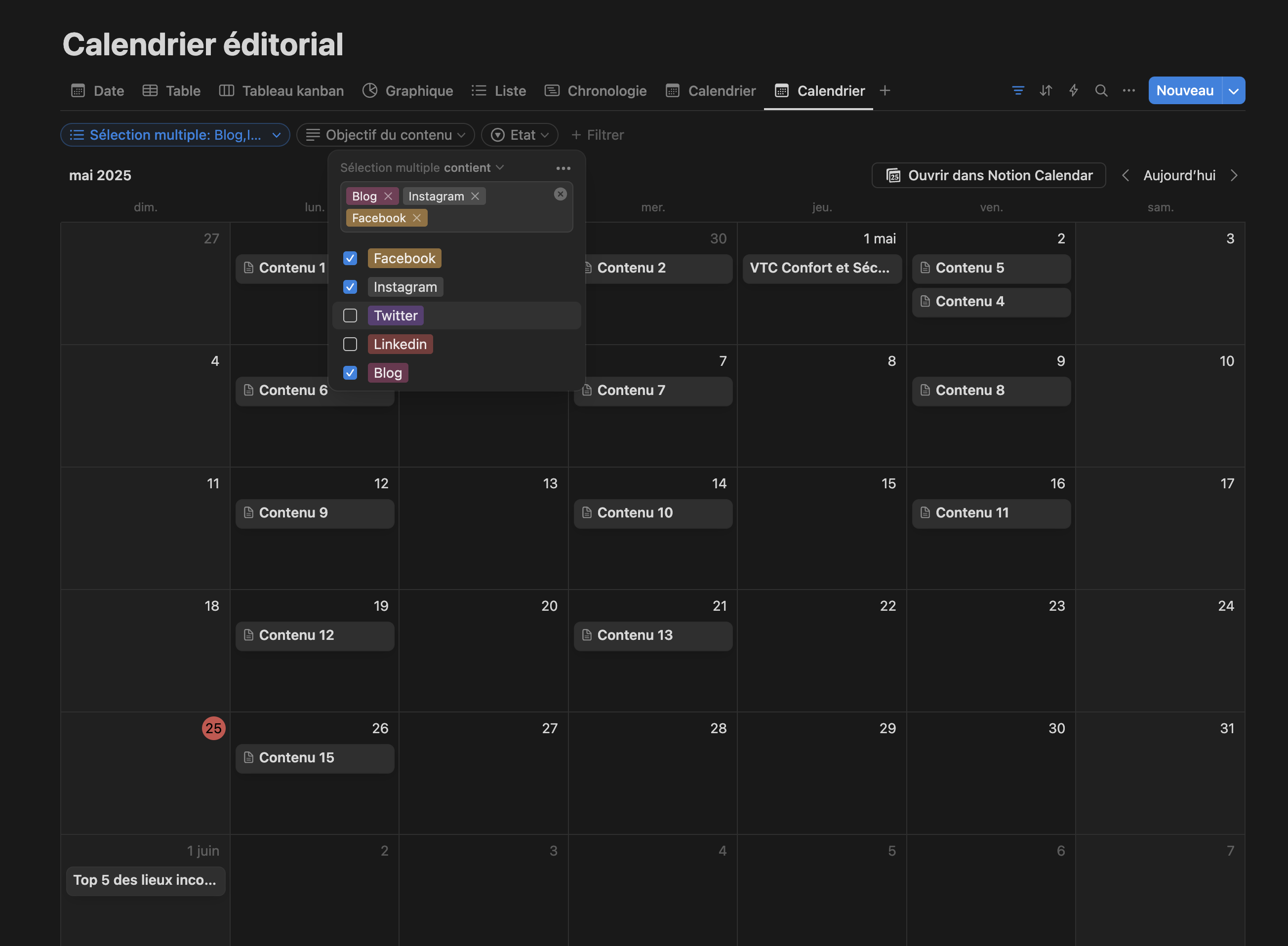Uncheck the Facebook option
The width and height of the screenshot is (1288, 946).
pyautogui.click(x=350, y=258)
